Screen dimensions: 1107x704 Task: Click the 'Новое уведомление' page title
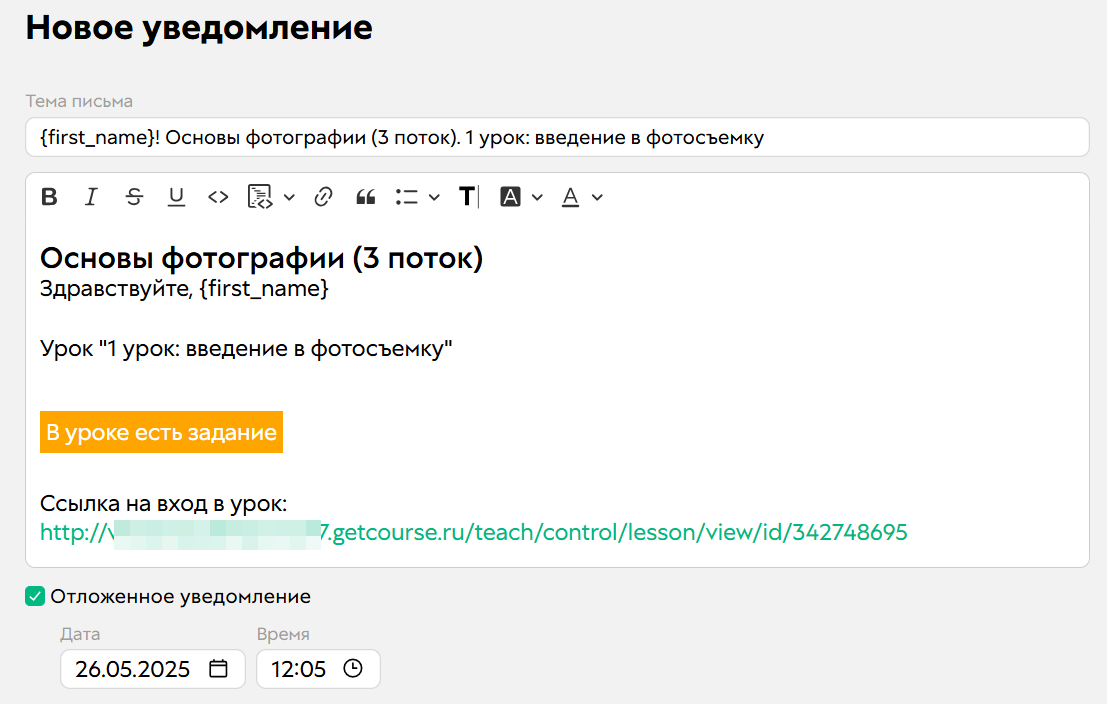(199, 28)
